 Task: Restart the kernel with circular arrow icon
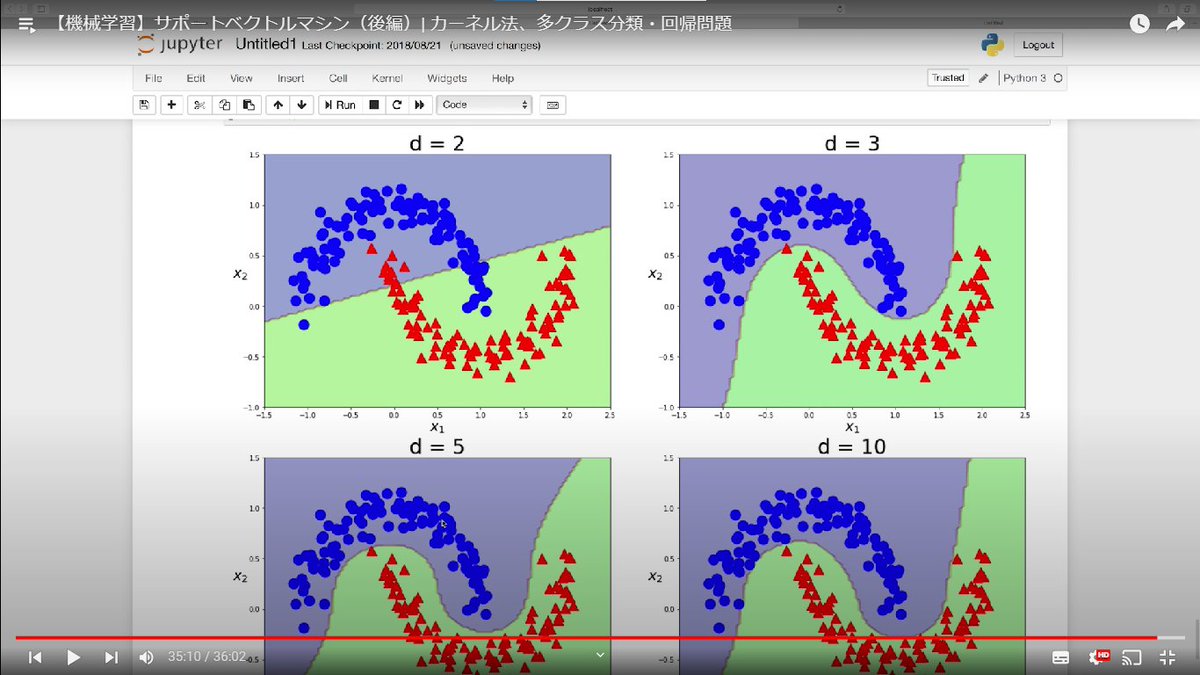(397, 104)
